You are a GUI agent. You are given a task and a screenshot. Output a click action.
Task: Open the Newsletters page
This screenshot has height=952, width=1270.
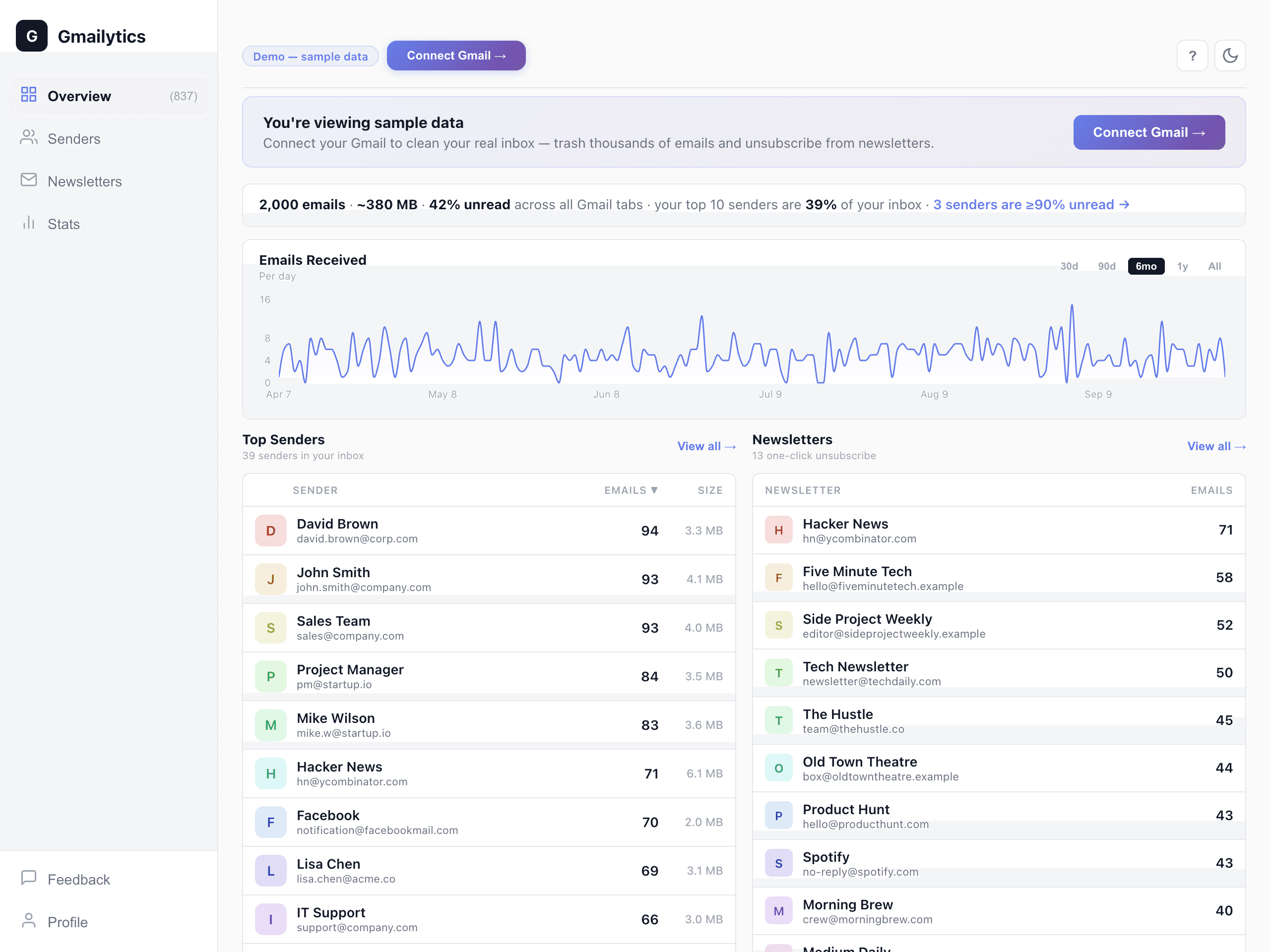click(109, 181)
